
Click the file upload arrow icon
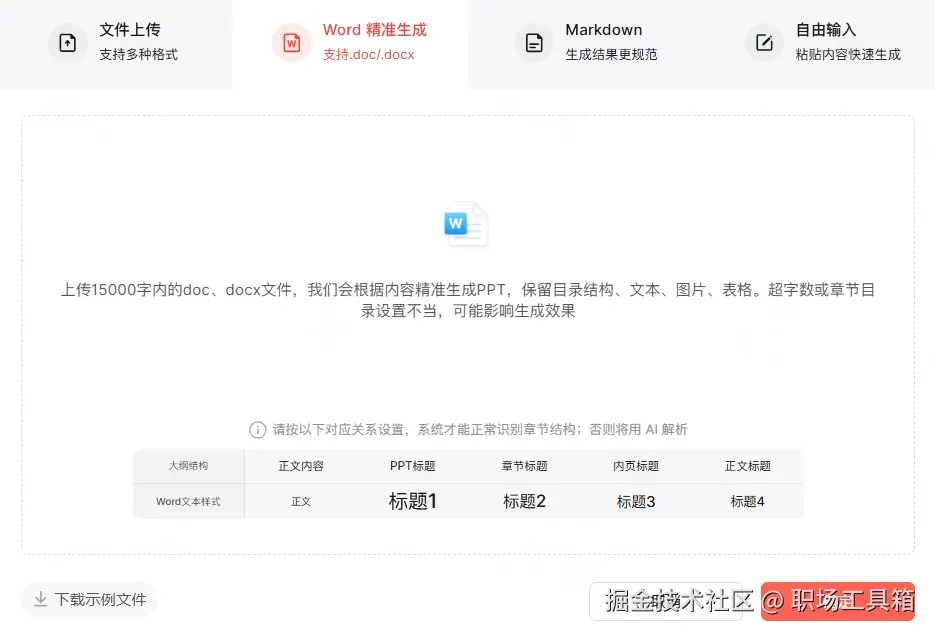[67, 42]
